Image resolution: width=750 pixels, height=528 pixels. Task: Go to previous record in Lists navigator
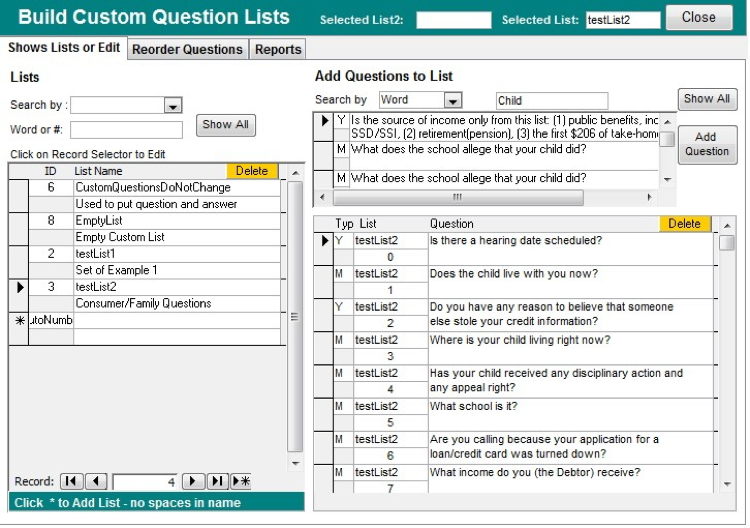click(x=96, y=481)
